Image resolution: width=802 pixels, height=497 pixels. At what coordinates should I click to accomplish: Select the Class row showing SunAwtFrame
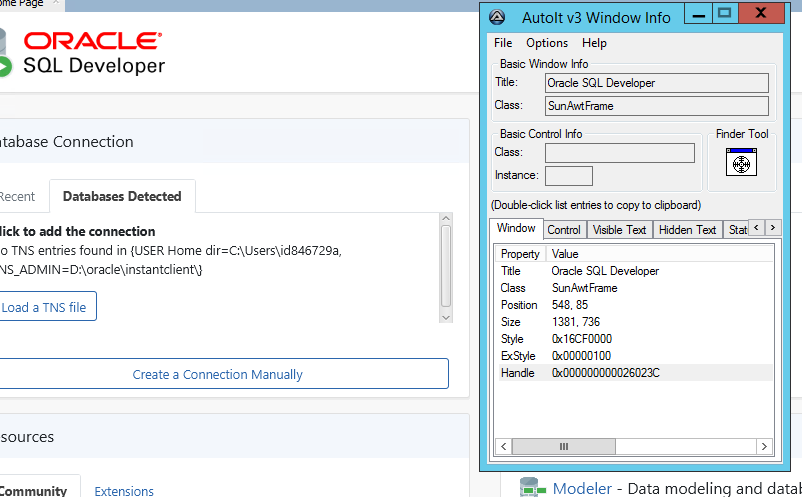[634, 288]
